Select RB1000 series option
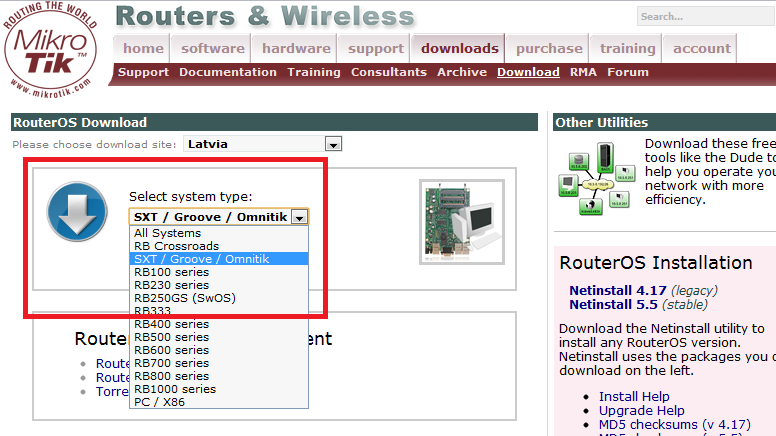The height and width of the screenshot is (436, 776). pyautogui.click(x=219, y=389)
